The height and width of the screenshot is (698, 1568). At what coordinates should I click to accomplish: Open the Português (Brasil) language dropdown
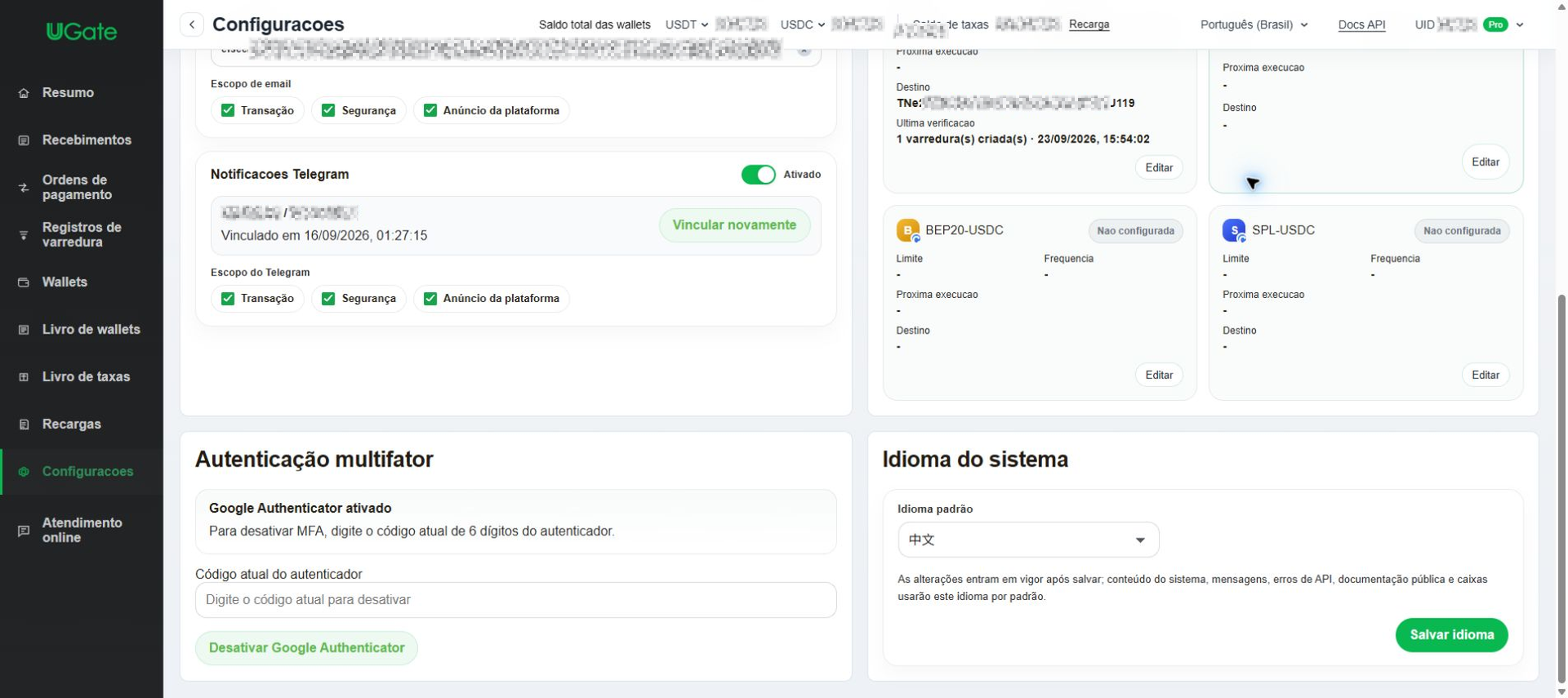[1254, 24]
